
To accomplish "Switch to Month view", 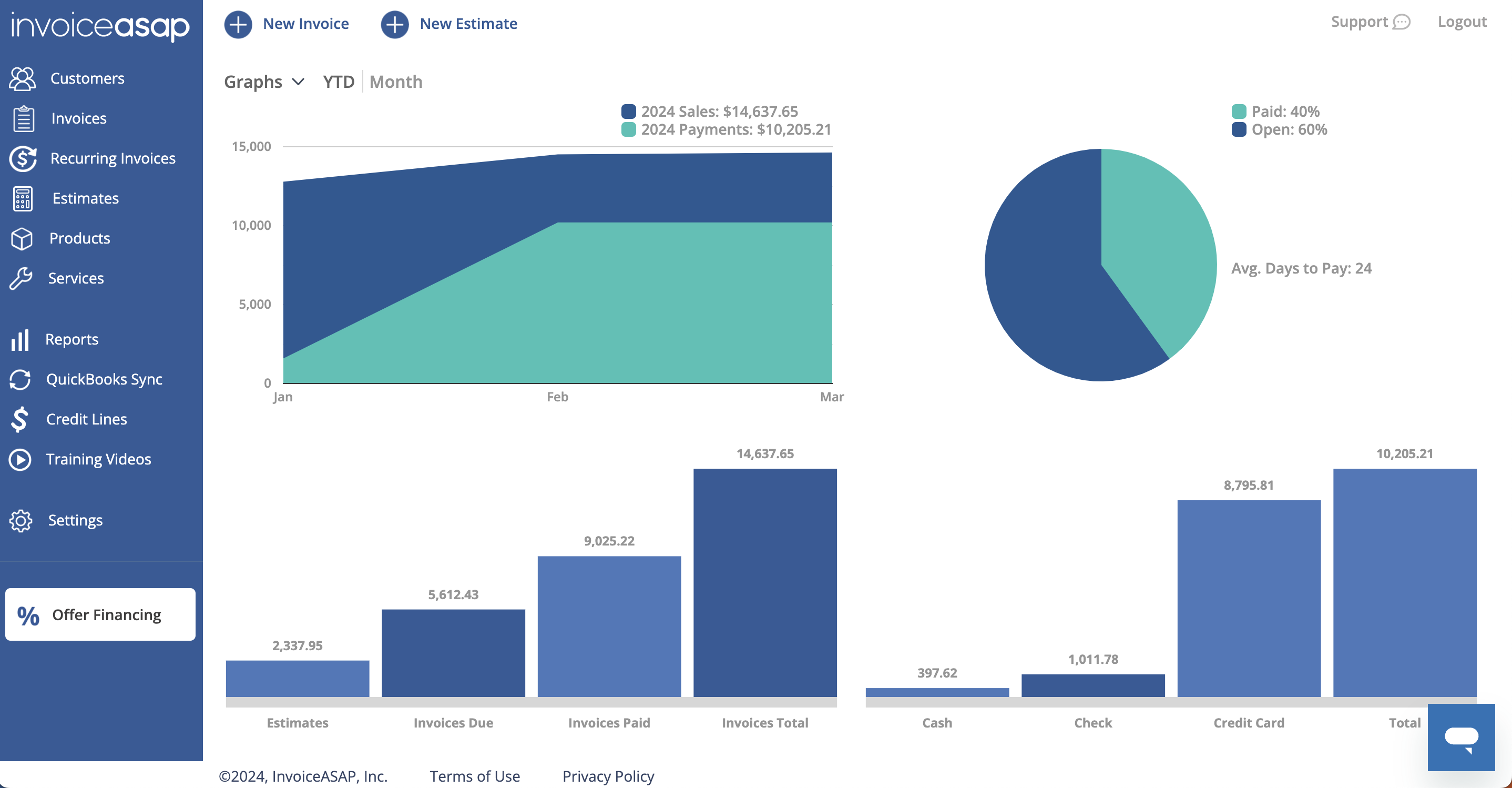I will click(x=395, y=82).
